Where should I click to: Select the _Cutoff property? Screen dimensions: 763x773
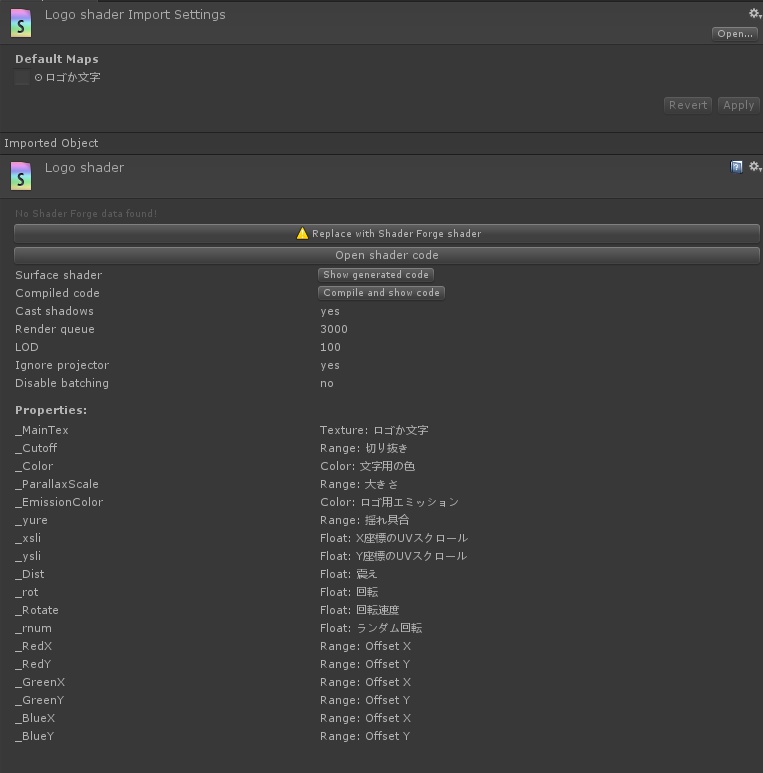pos(36,448)
